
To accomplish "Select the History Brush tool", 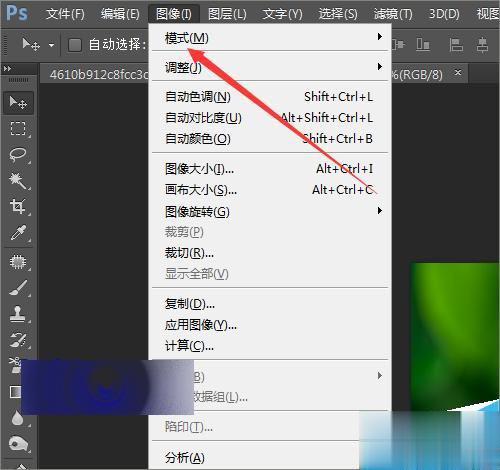I will (18, 340).
